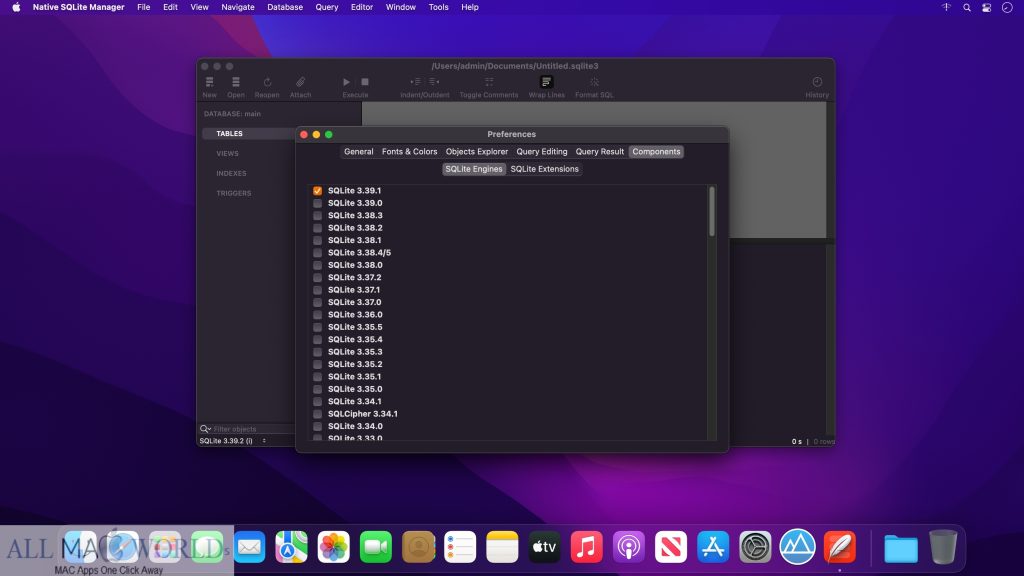Open Trash from the dock
The image size is (1024, 576).
coord(943,547)
